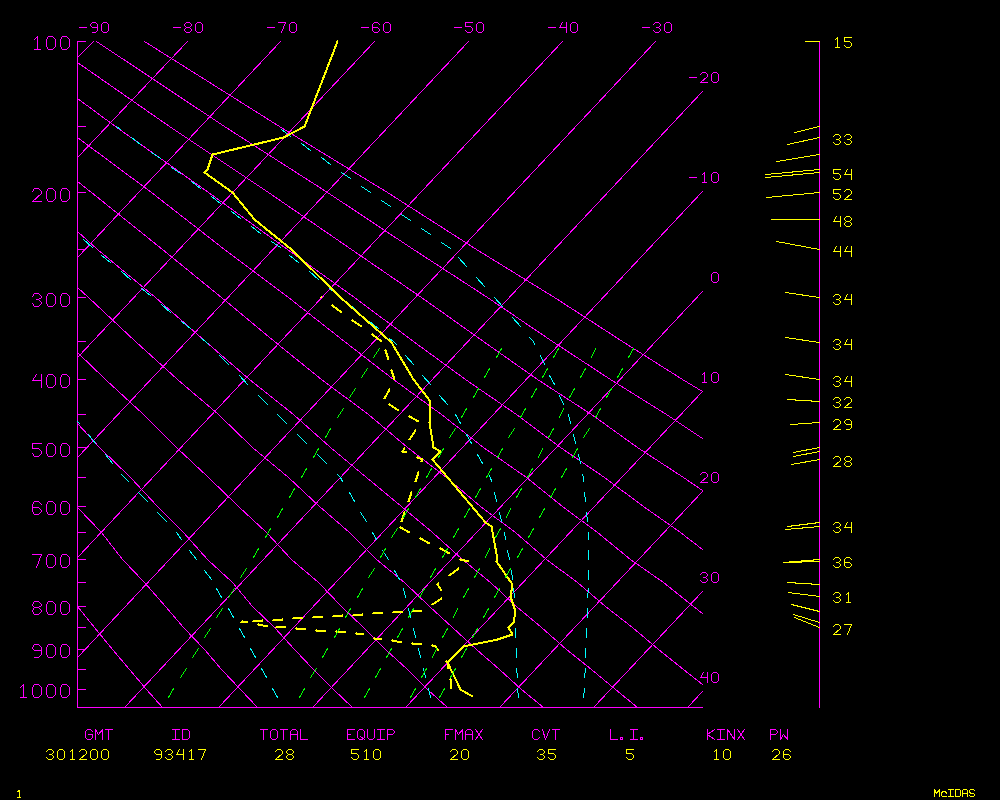The width and height of the screenshot is (1000, 800).
Task: Select the EQUIP header label
Action: coord(371,735)
